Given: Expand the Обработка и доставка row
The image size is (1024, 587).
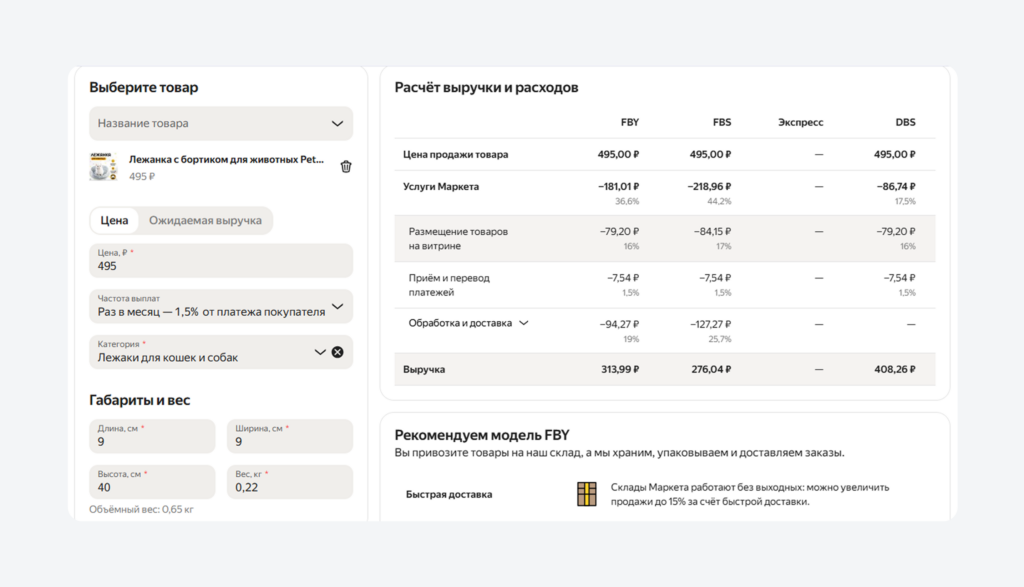Looking at the screenshot, I should coord(523,323).
